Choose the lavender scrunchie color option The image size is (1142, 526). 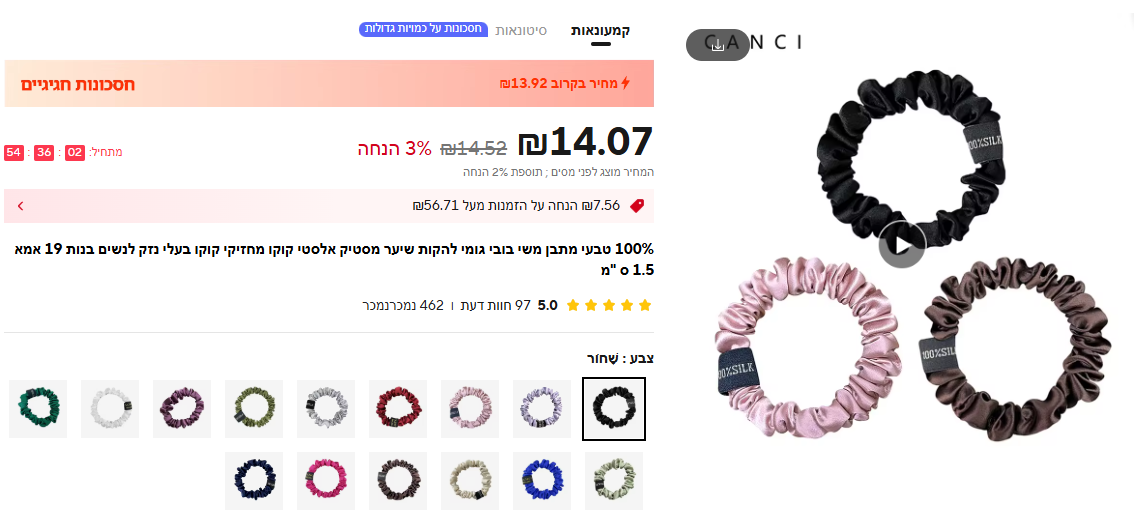click(542, 409)
